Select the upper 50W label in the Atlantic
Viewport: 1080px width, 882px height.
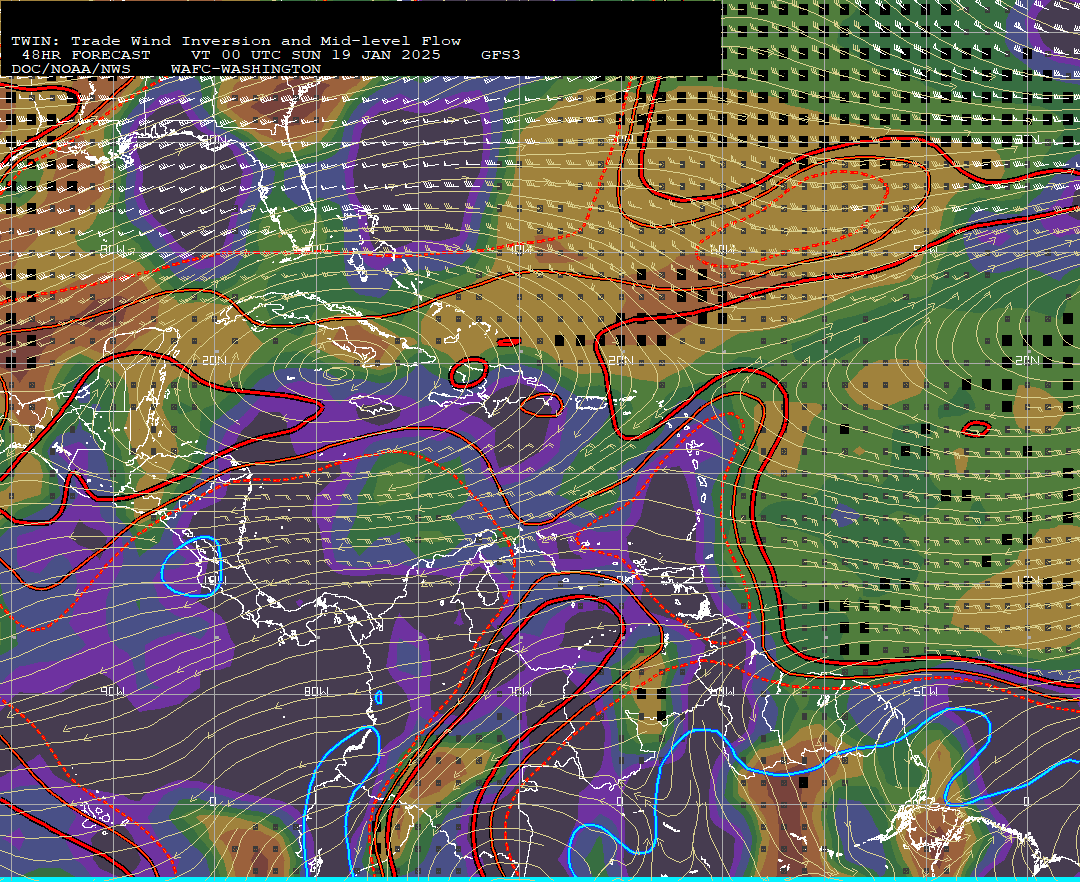925,249
